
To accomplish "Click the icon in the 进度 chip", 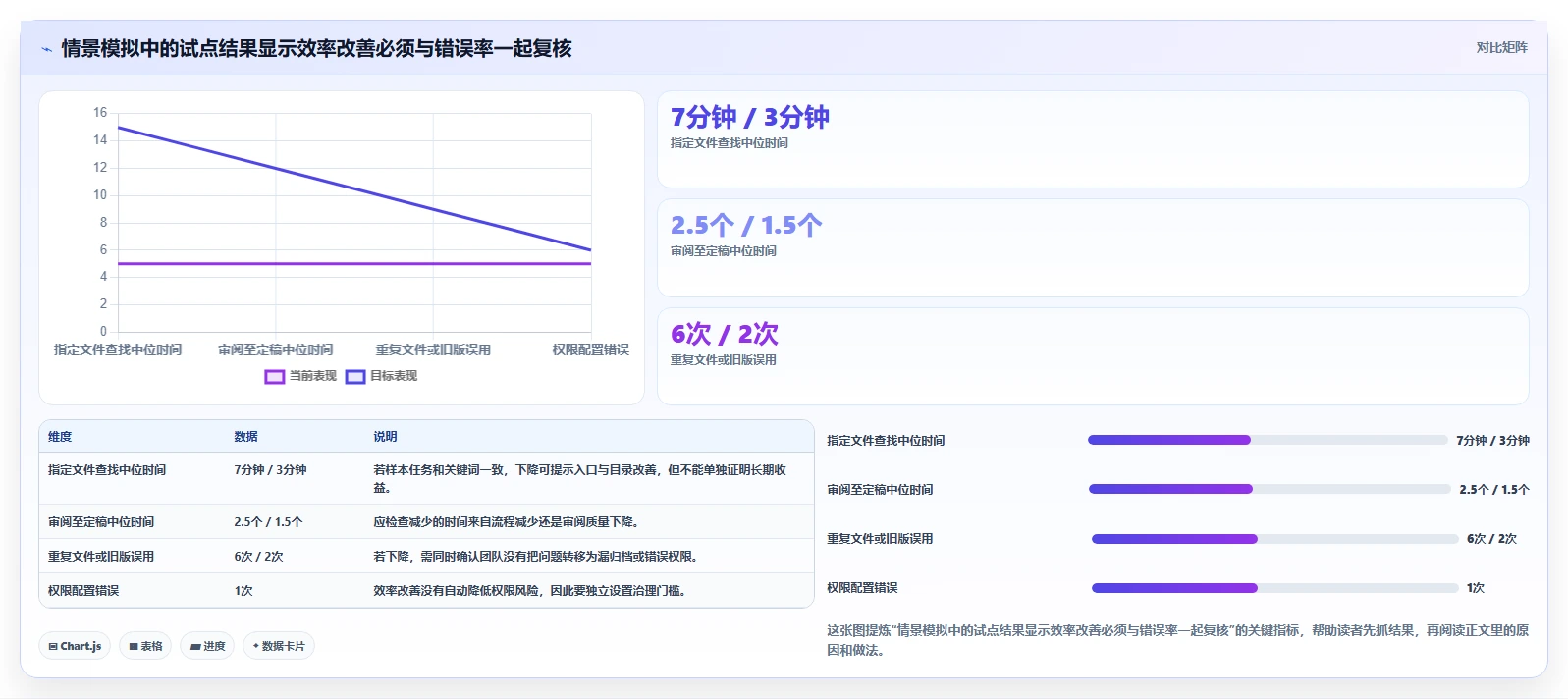I will pos(195,647).
